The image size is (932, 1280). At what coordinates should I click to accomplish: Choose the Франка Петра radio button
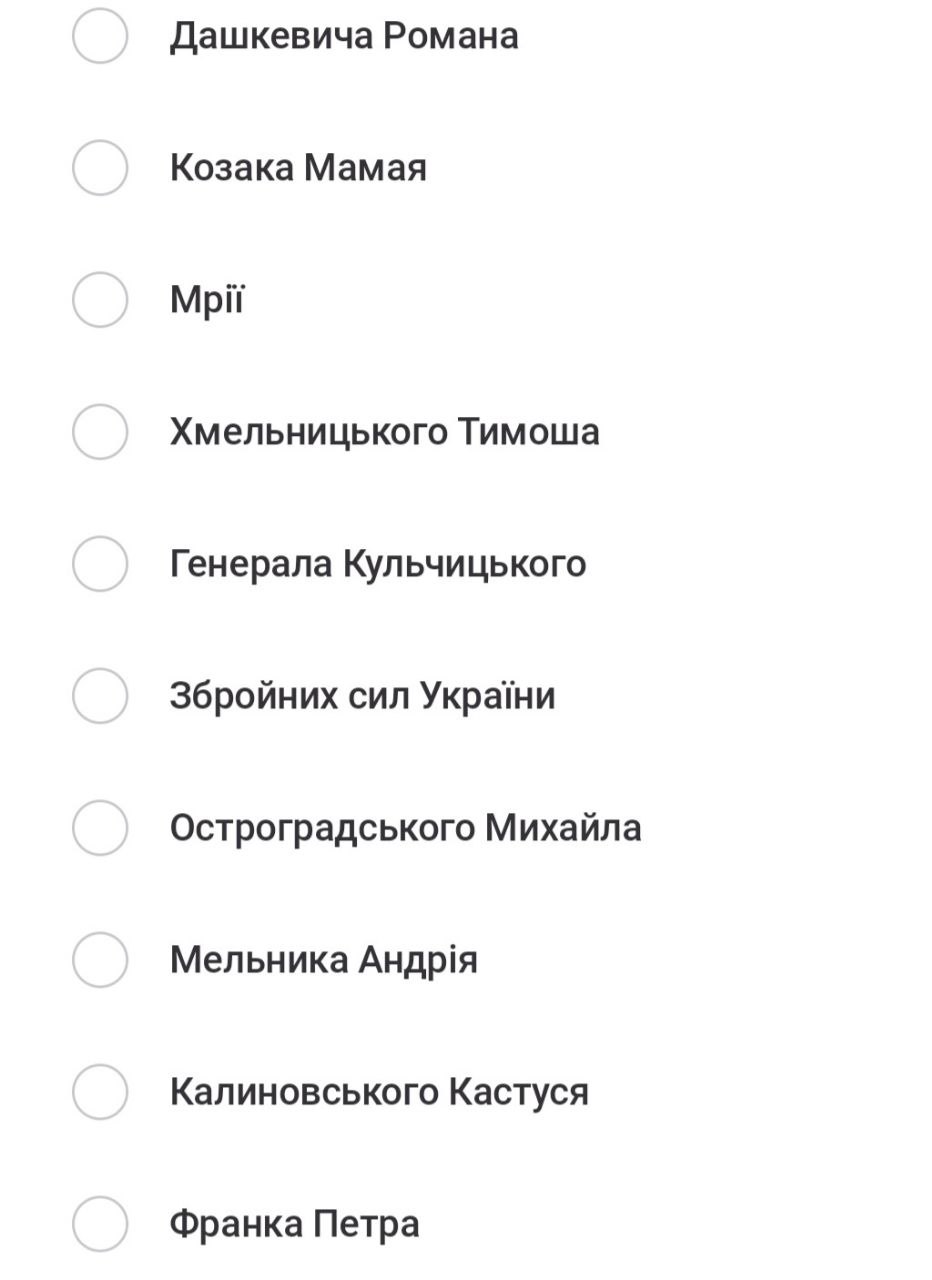[100, 1224]
